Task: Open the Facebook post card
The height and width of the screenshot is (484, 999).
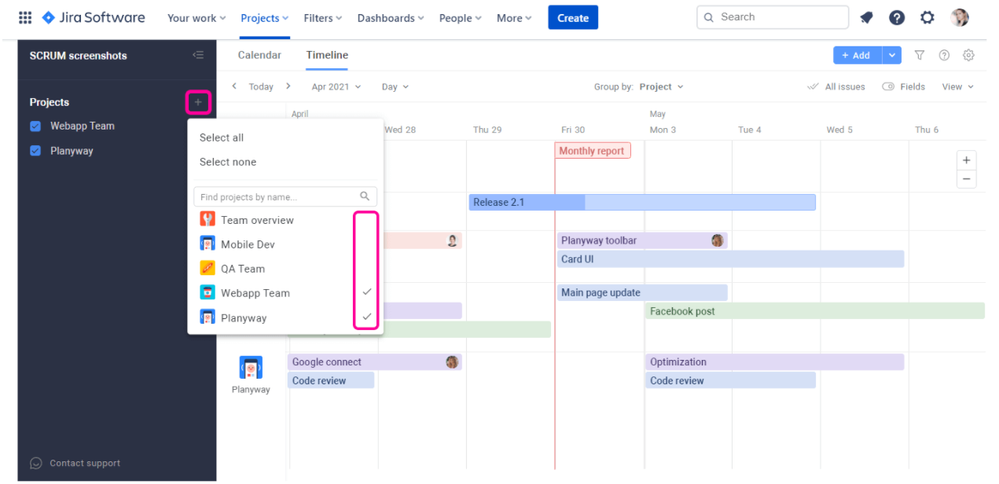Action: (x=815, y=311)
